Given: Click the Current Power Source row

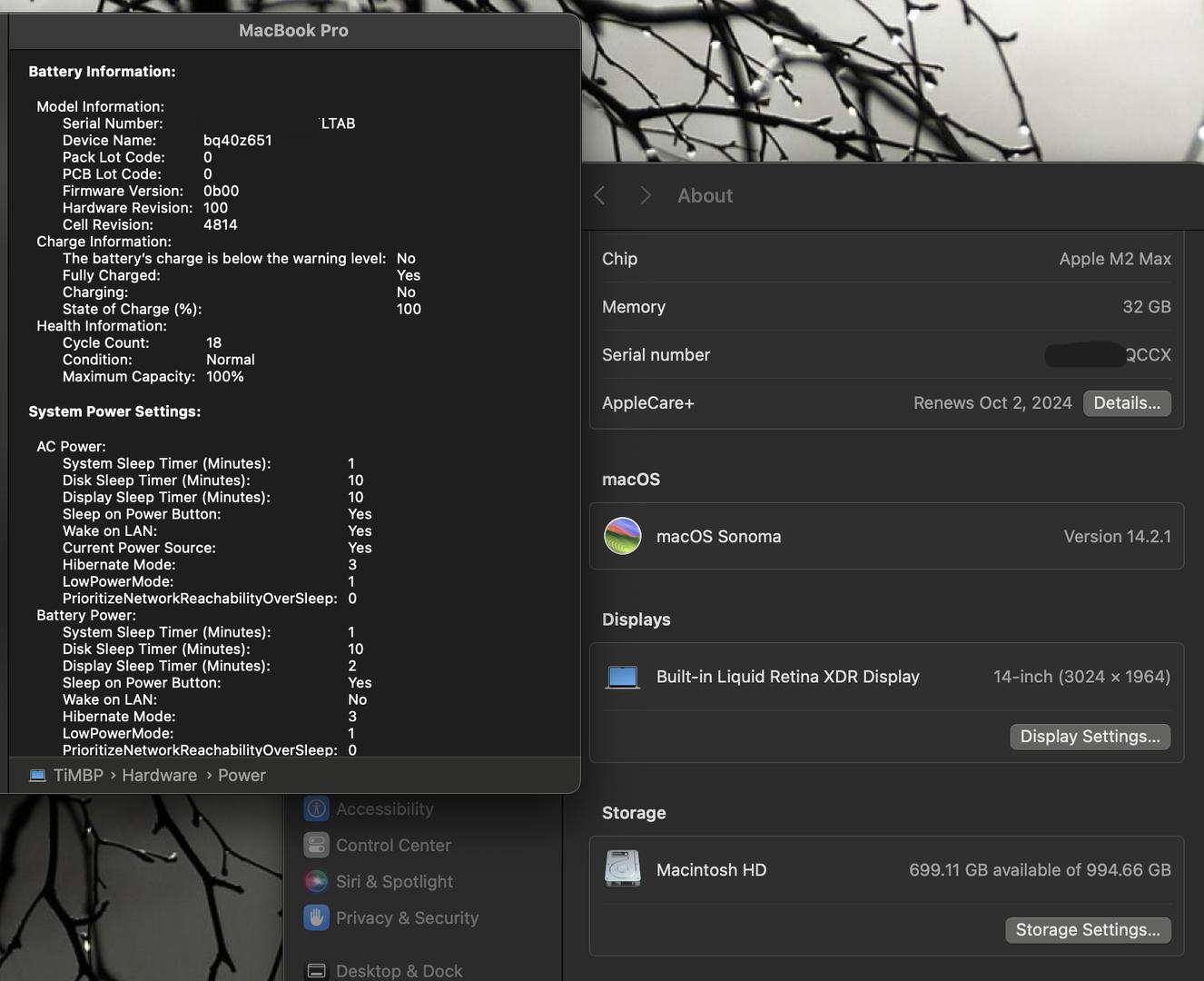Looking at the screenshot, I should coord(217,548).
